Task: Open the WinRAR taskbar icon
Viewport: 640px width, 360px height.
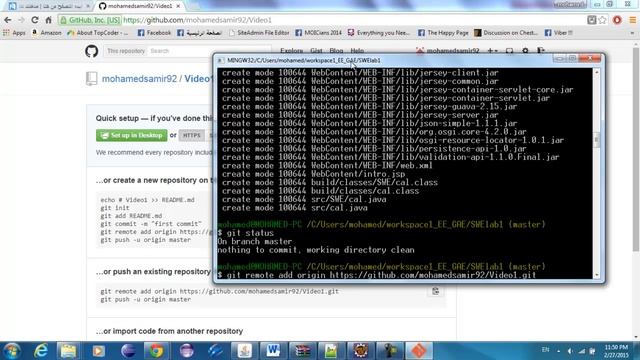Action: [x=302, y=351]
